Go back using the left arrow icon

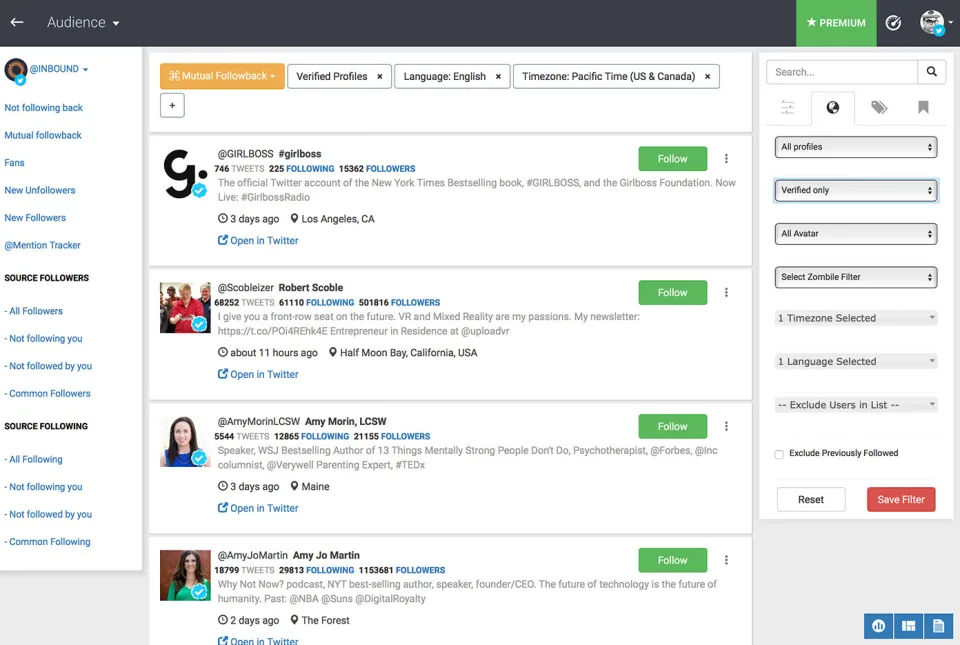pyautogui.click(x=17, y=22)
